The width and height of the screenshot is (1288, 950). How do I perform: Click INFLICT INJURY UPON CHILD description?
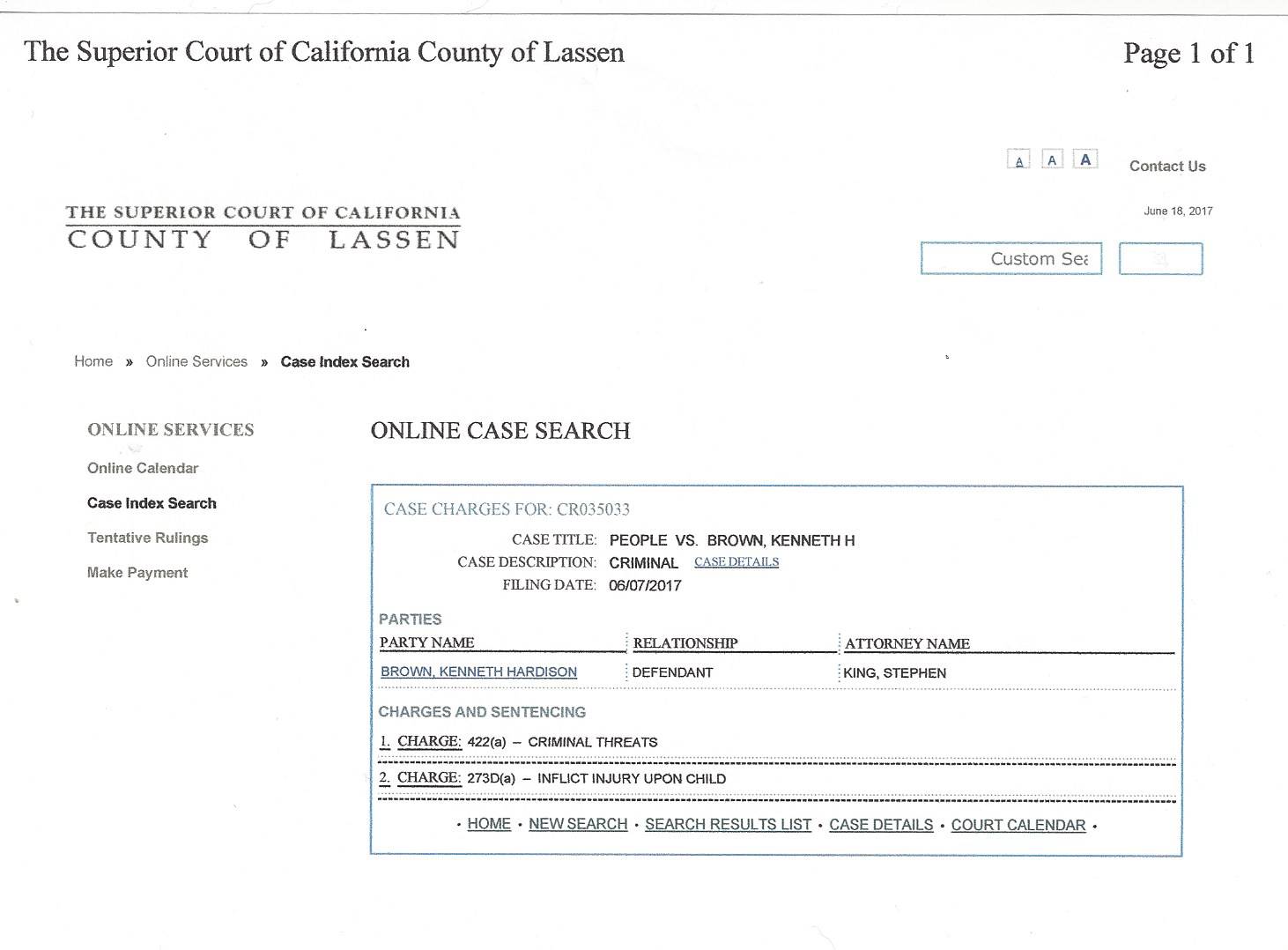click(x=632, y=779)
